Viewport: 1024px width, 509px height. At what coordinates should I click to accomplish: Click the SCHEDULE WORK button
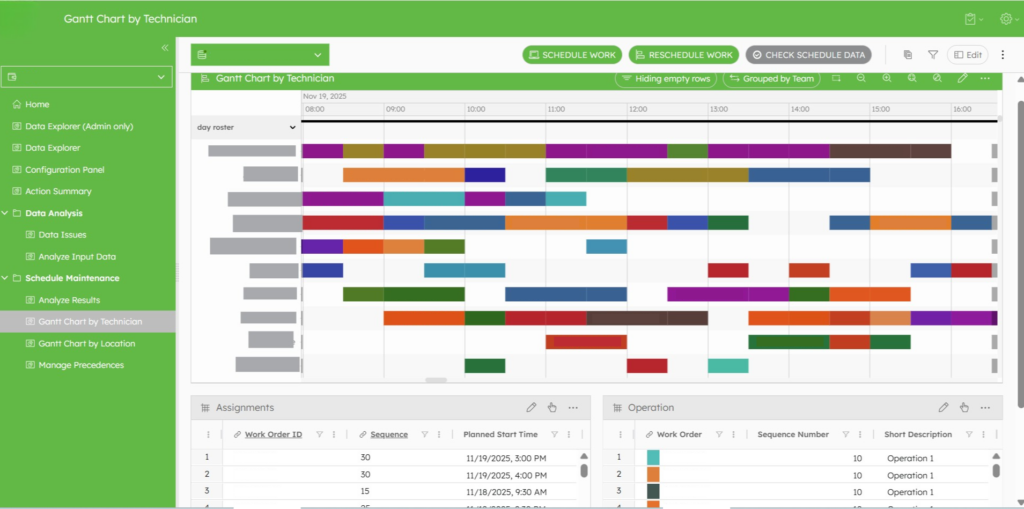pyautogui.click(x=572, y=55)
